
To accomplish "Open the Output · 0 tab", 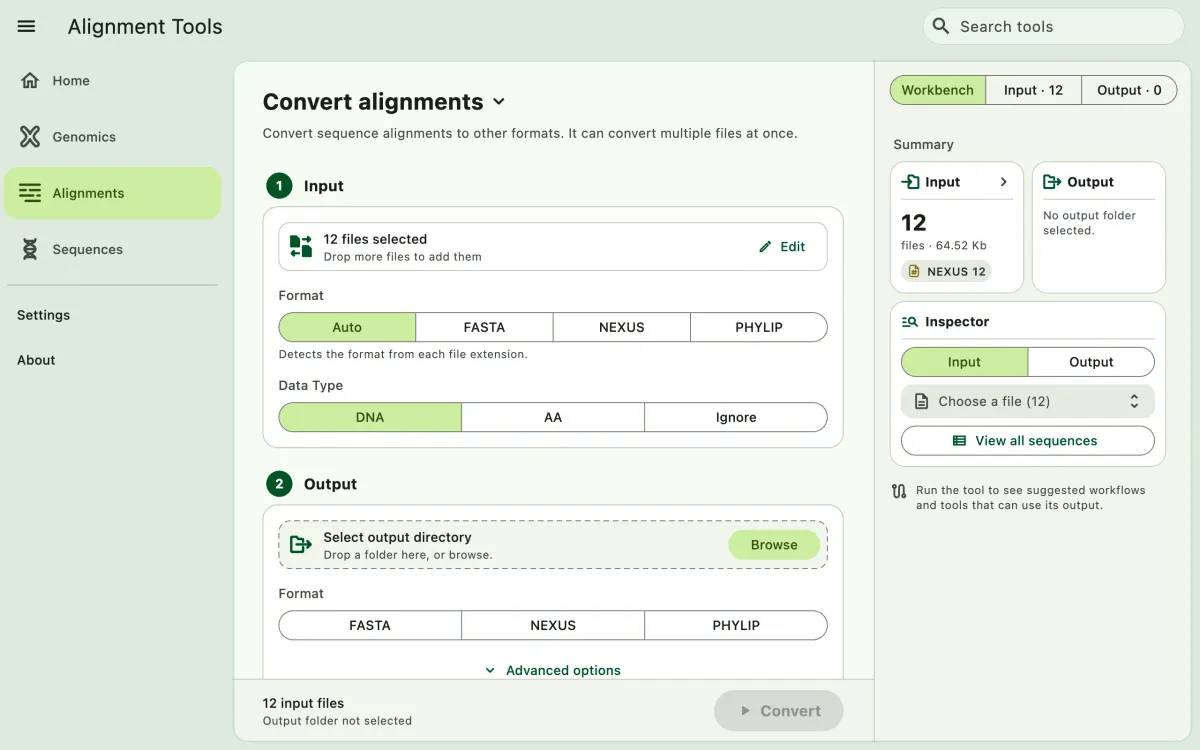I will tap(1129, 90).
